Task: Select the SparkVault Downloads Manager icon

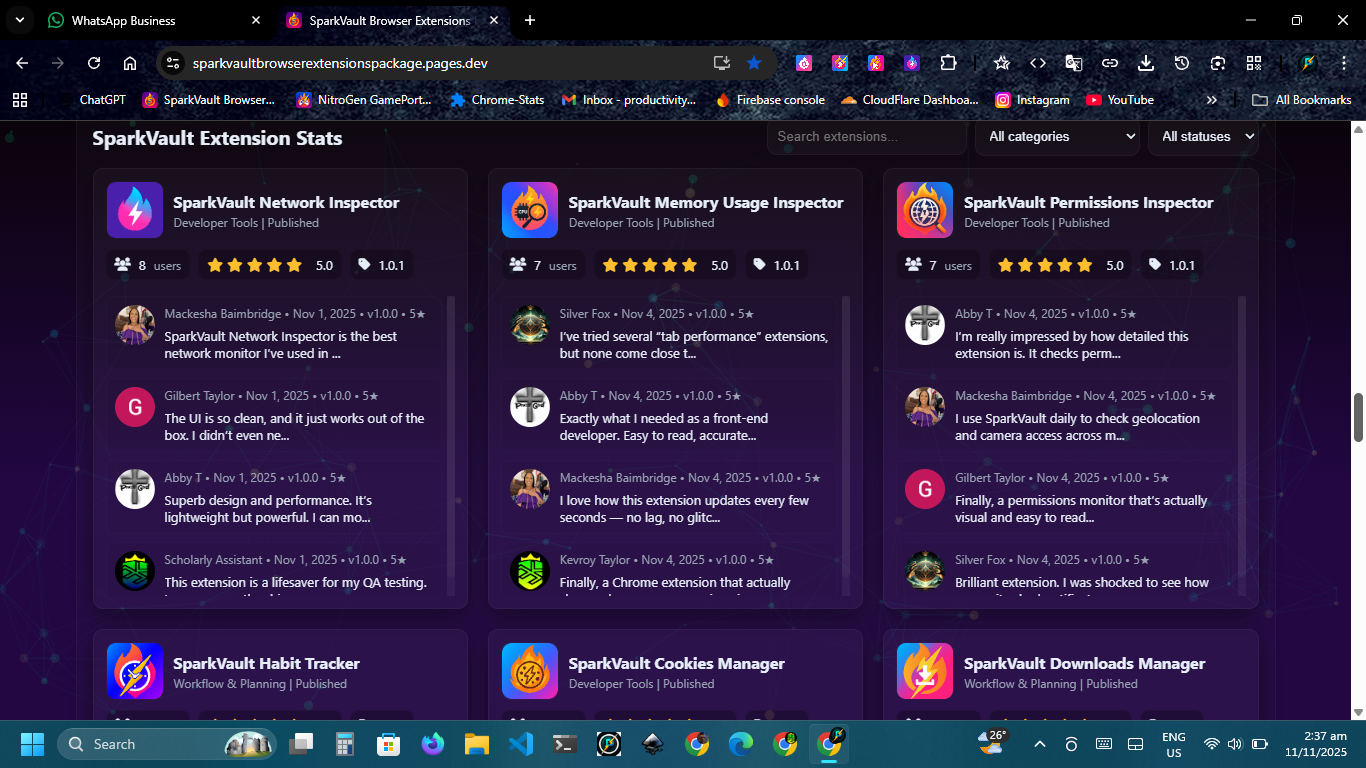Action: [924, 671]
